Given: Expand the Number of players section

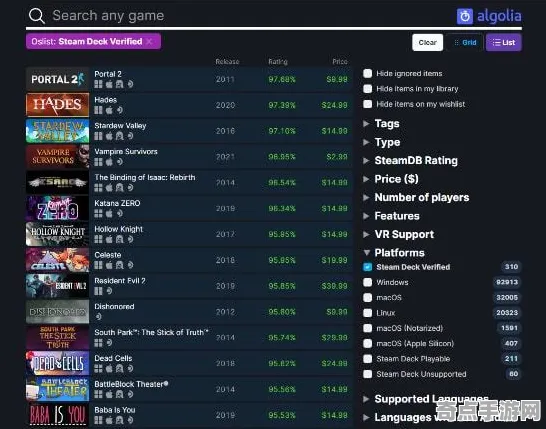Looking at the screenshot, I should click(x=416, y=197).
